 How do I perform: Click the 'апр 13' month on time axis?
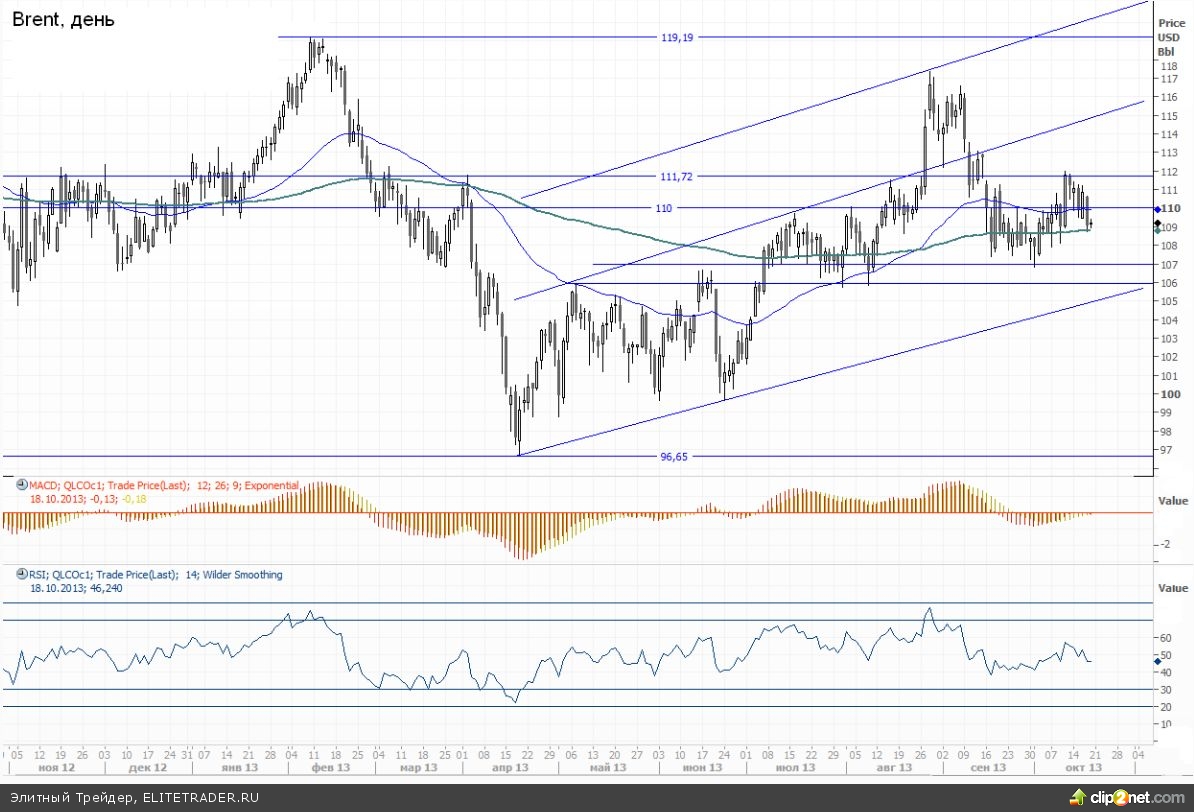tap(509, 768)
